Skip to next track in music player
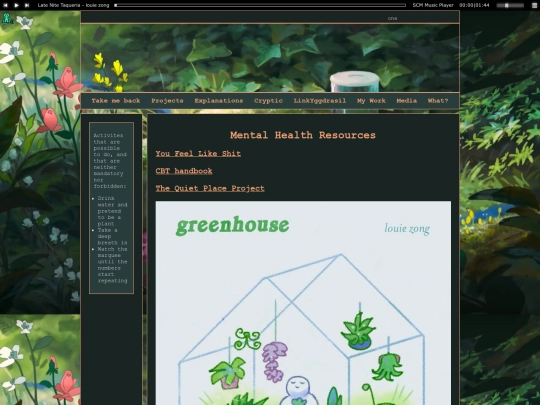 click(x=27, y=5)
